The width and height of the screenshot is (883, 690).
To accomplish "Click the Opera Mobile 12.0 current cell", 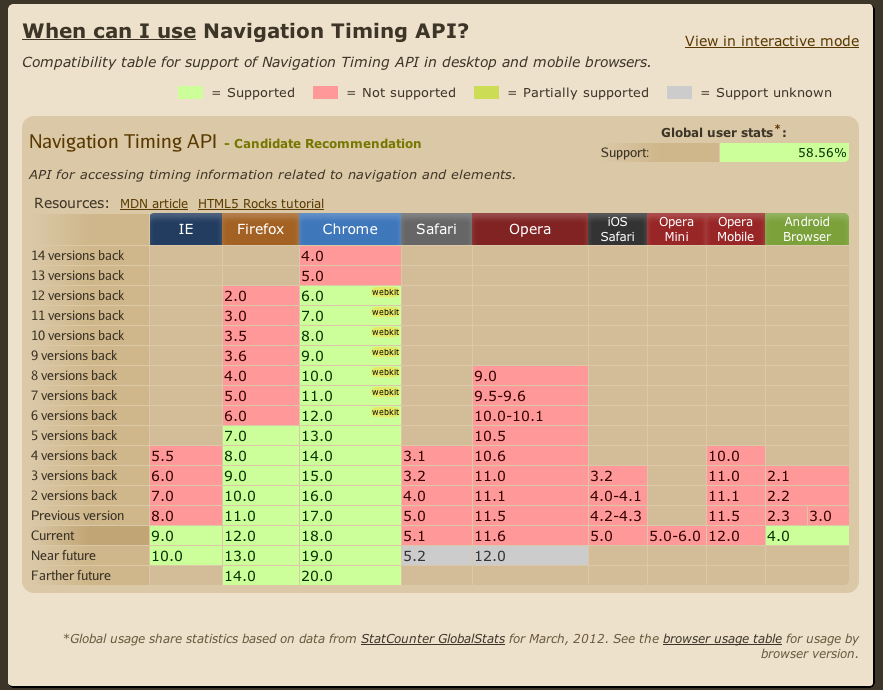I will coord(735,536).
